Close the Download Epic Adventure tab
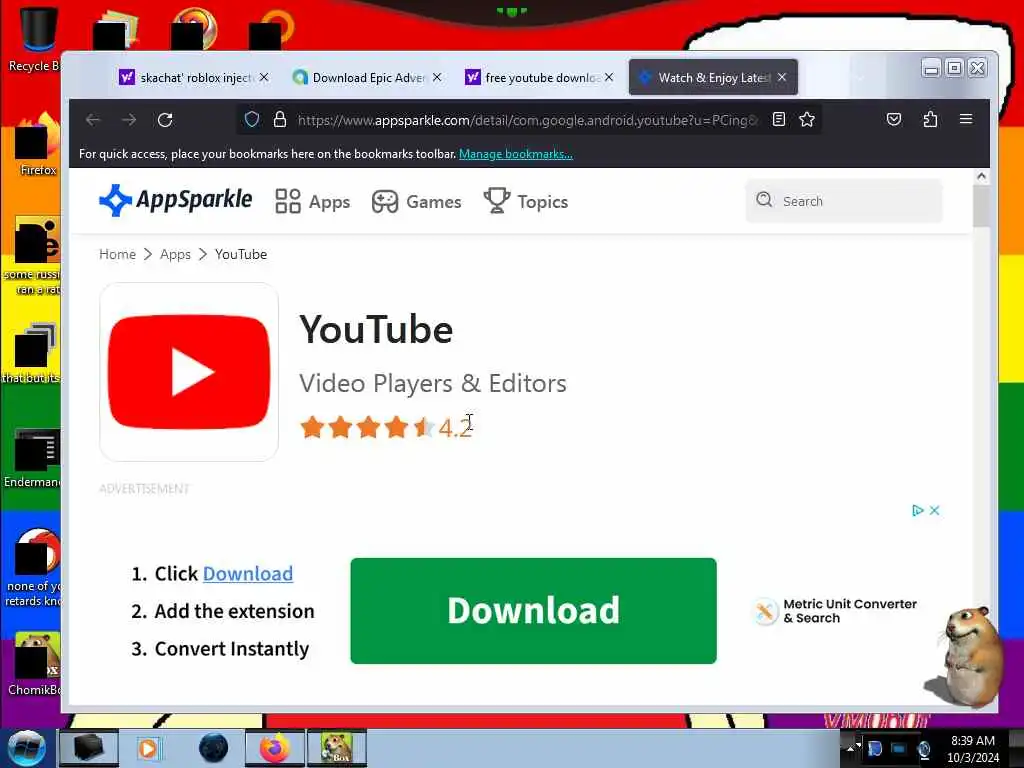The height and width of the screenshot is (768, 1024). (437, 77)
